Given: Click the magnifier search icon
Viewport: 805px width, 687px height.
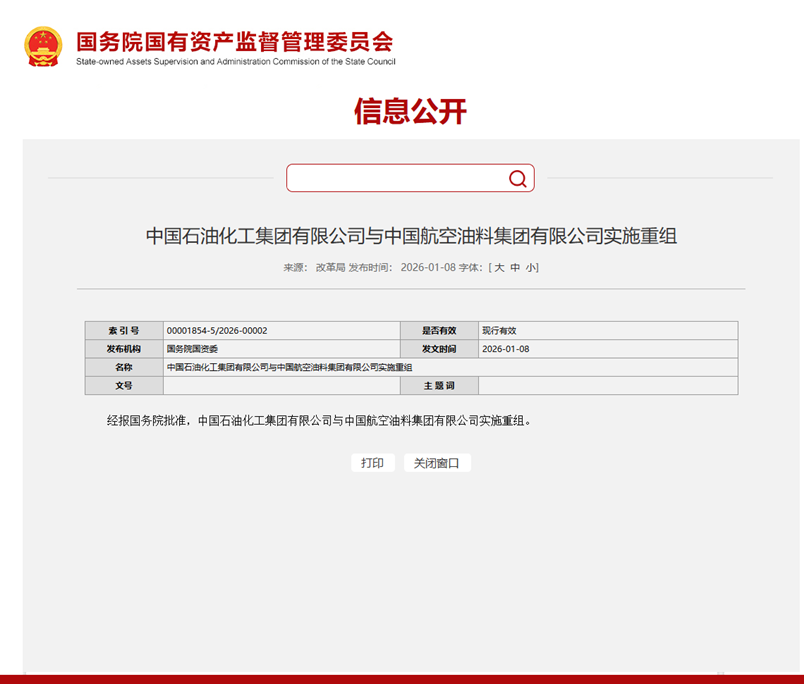Looking at the screenshot, I should coord(517,179).
